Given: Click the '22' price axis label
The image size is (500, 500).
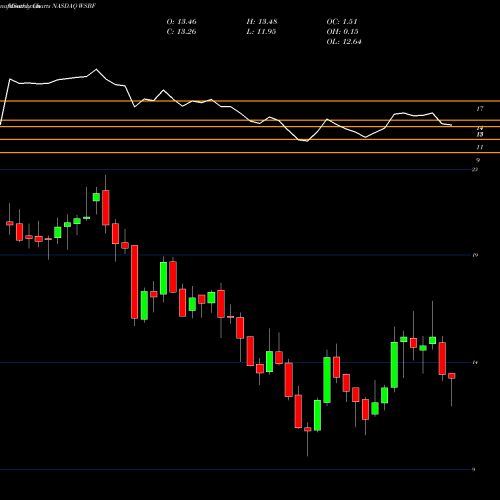Looking at the screenshot, I should pyautogui.click(x=475, y=170).
